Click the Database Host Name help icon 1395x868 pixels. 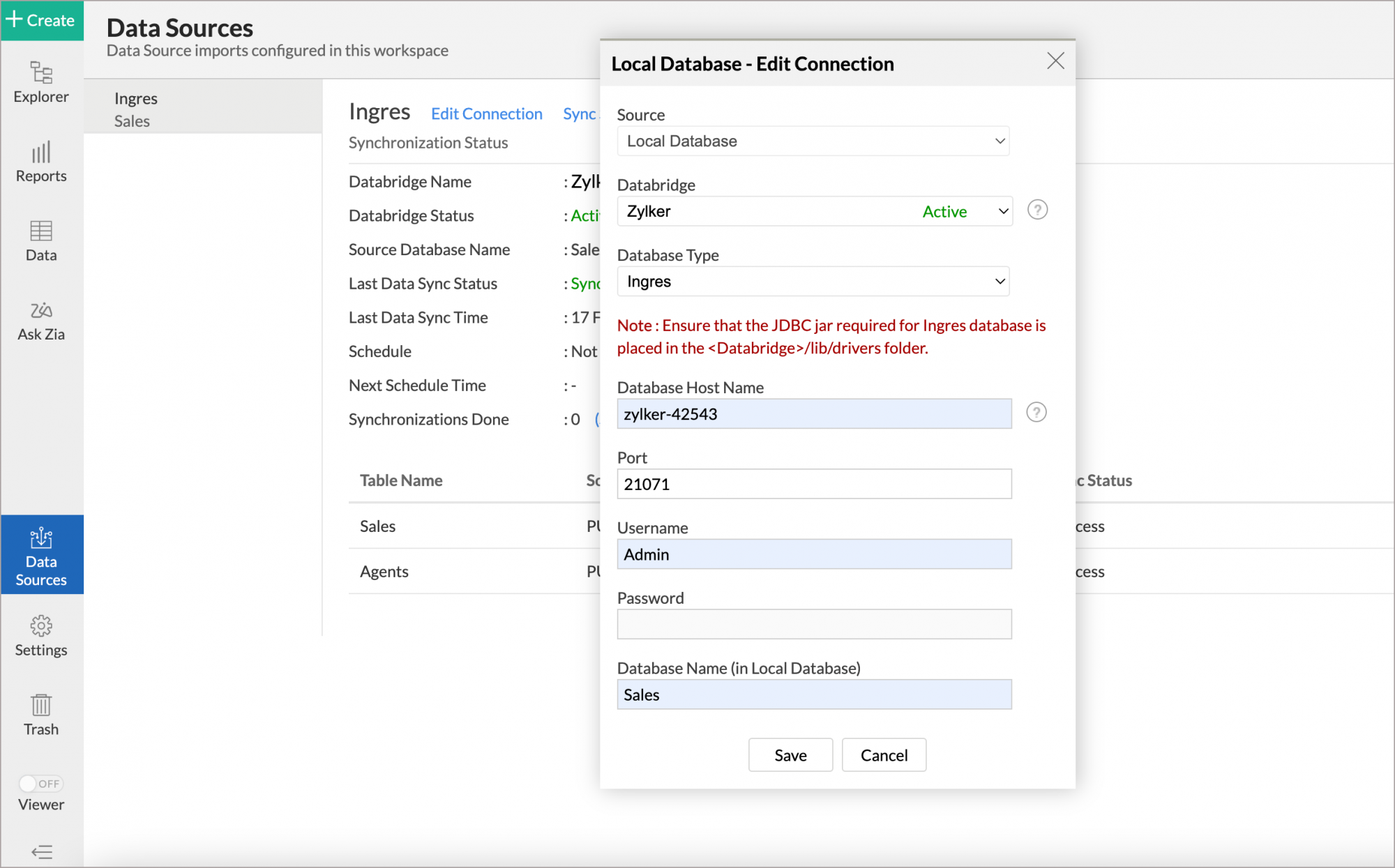click(x=1037, y=413)
